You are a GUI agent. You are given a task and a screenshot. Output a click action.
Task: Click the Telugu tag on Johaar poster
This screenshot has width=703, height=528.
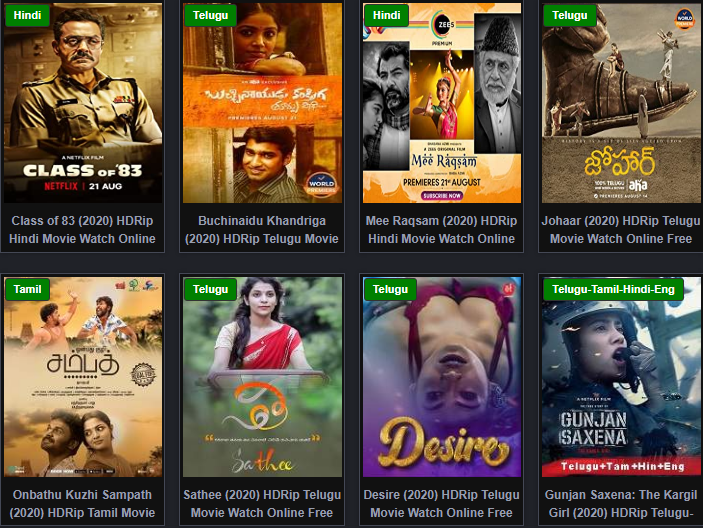pos(569,15)
